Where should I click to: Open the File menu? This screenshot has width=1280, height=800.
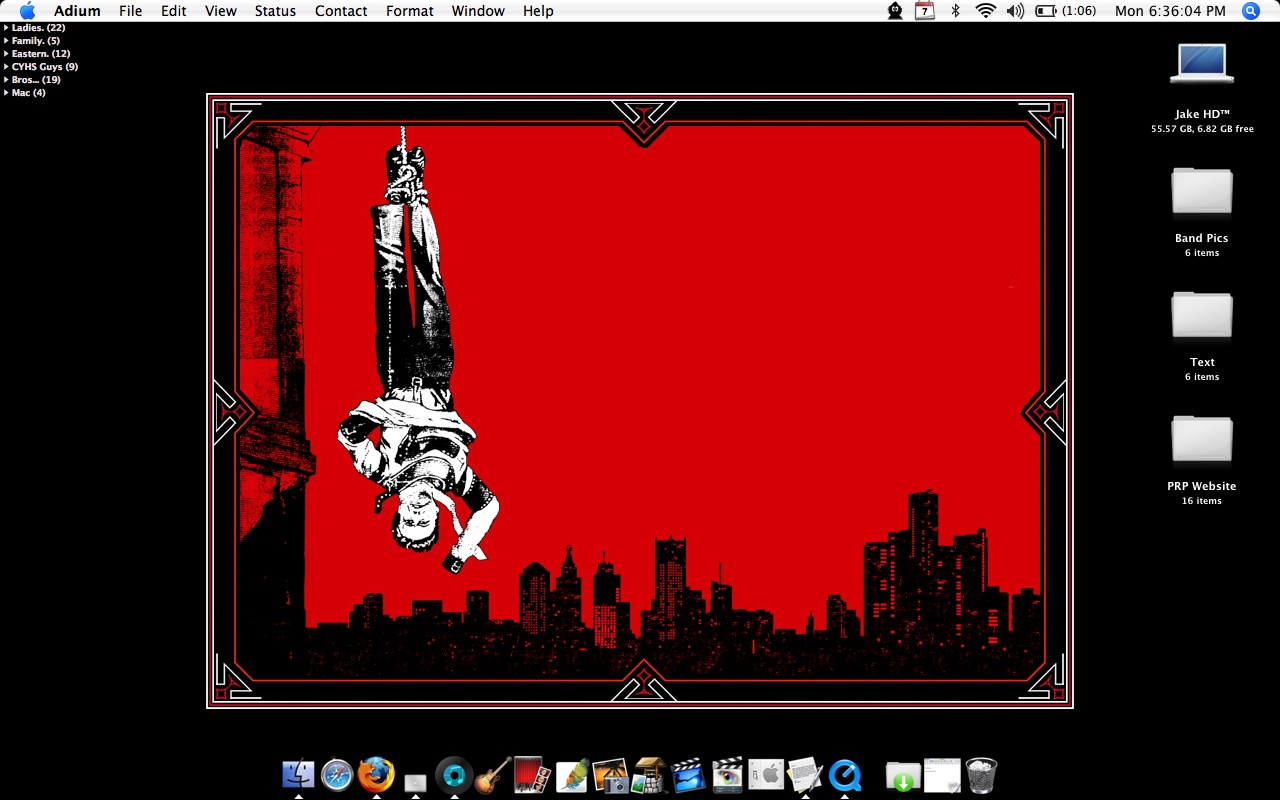pos(130,11)
